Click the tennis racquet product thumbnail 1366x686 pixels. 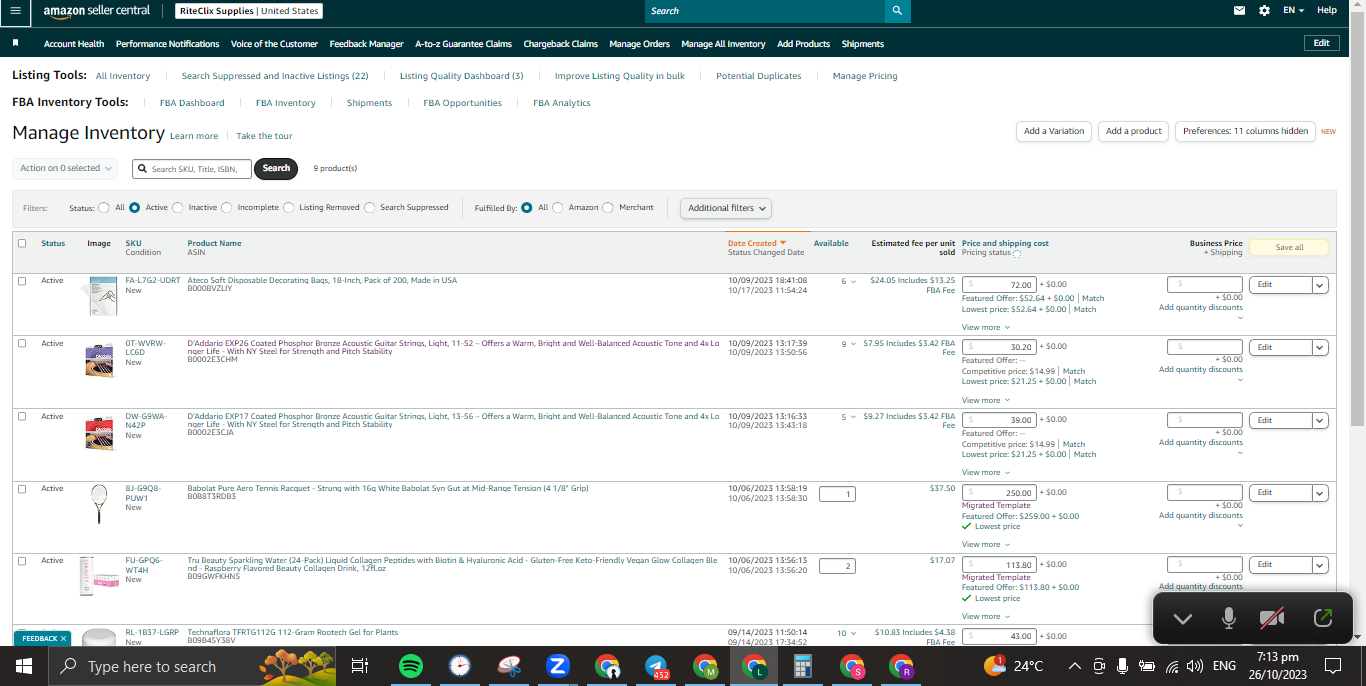click(98, 504)
